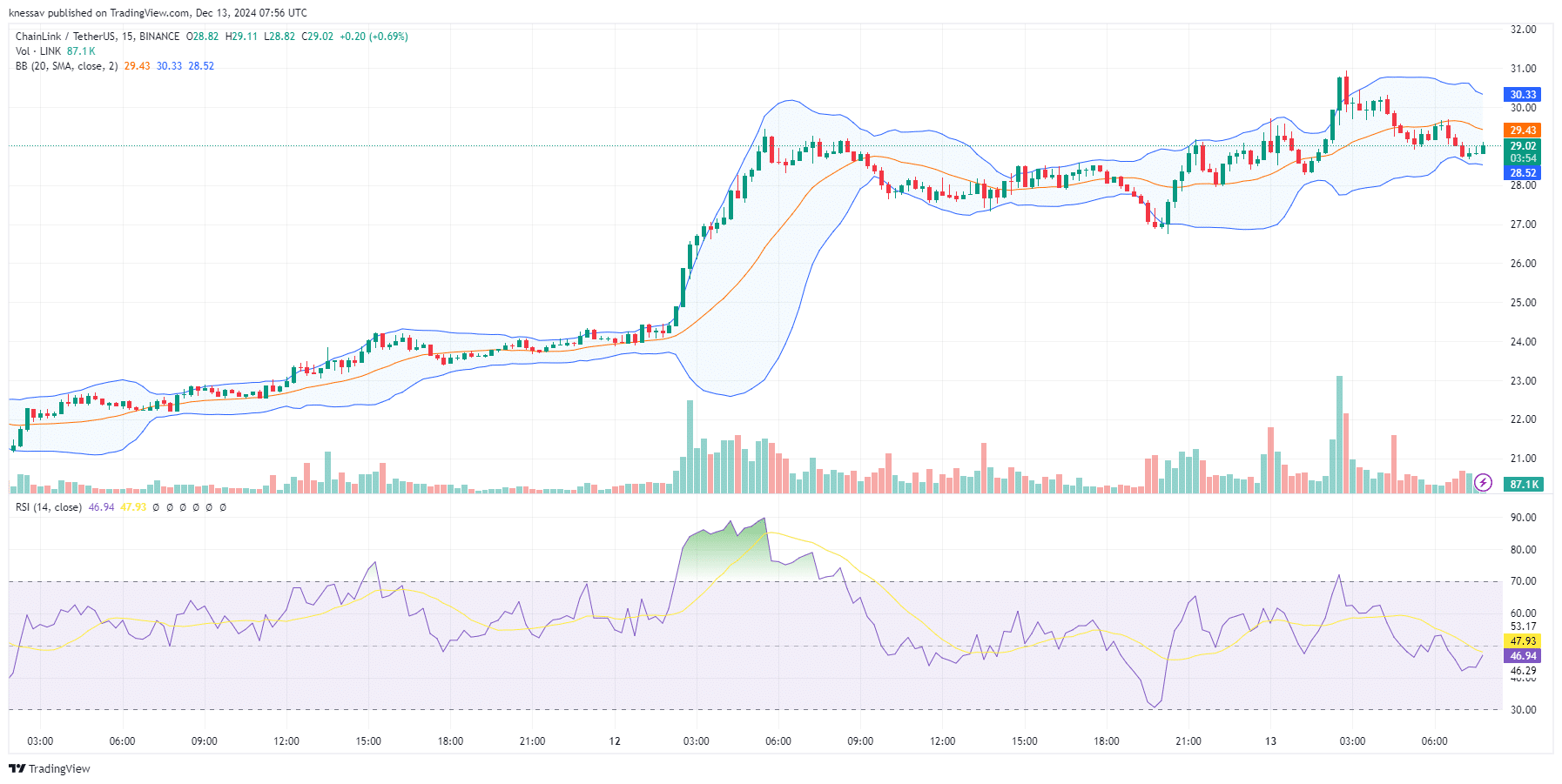This screenshot has width=1562, height=784.
Task: Click the blue 28.52 price axis label
Action: point(1523,172)
